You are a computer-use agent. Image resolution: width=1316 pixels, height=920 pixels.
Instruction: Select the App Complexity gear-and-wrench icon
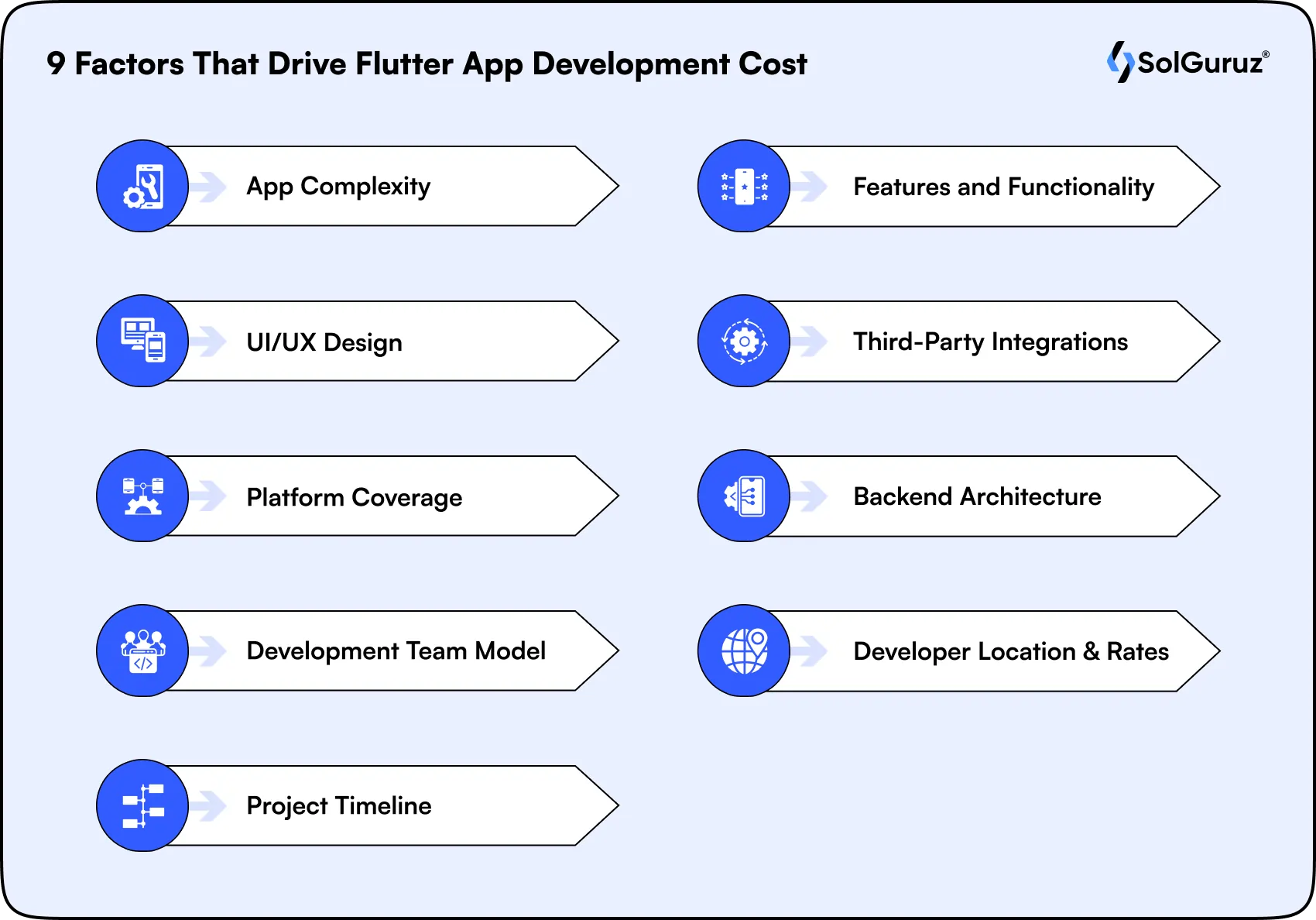point(142,186)
